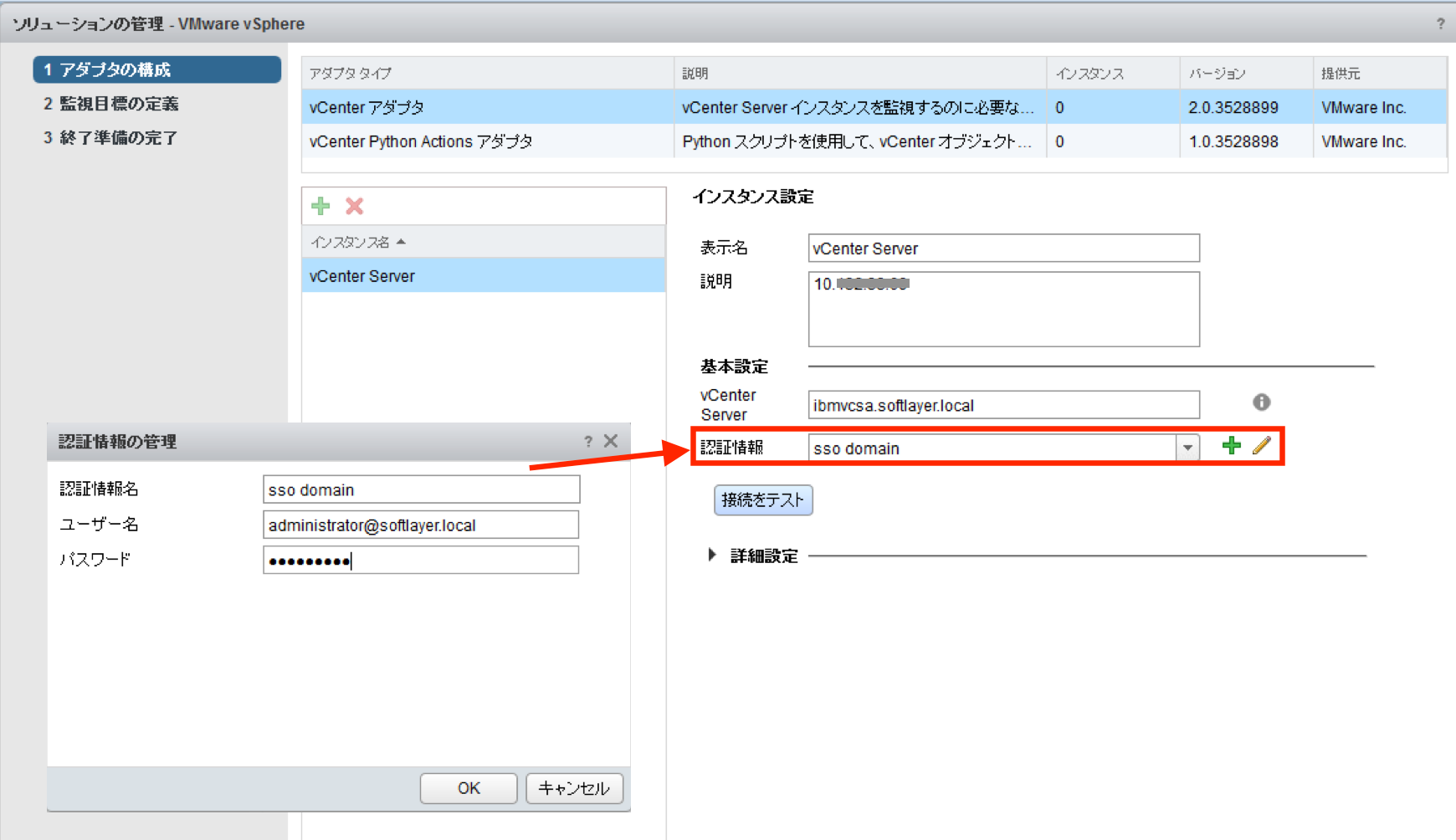Image resolution: width=1456 pixels, height=840 pixels.
Task: Click the パスワード input field
Action: [x=420, y=560]
